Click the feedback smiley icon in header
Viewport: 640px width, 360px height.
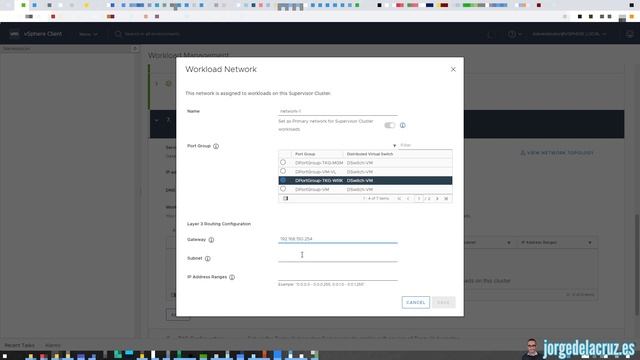(x=629, y=34)
